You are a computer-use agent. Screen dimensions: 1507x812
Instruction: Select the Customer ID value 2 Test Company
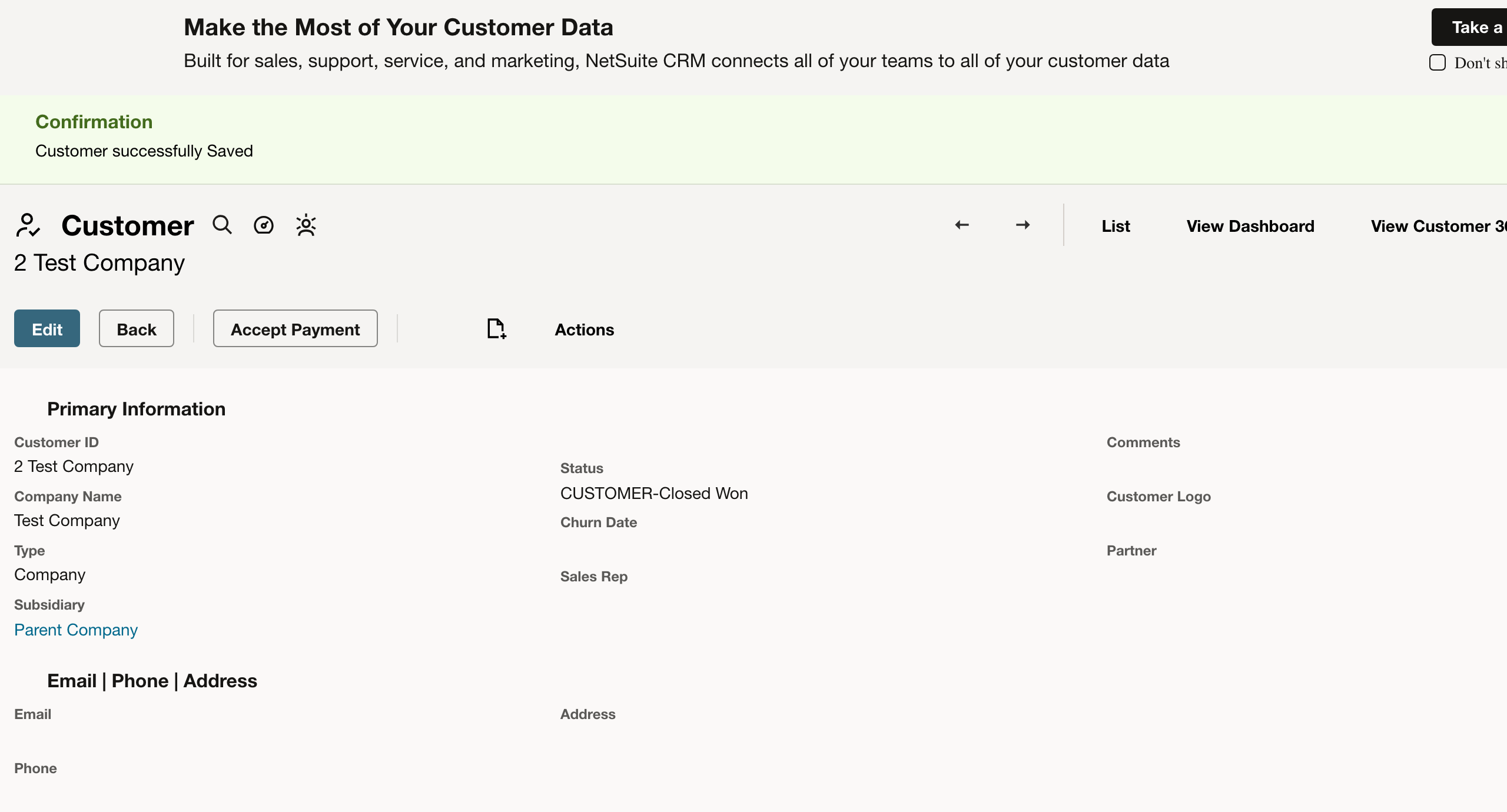tap(74, 466)
